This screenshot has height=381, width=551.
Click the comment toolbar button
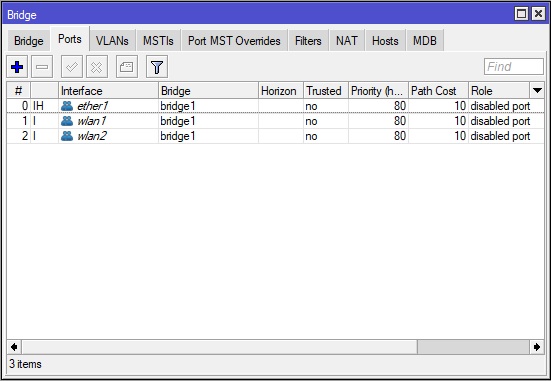[127, 66]
